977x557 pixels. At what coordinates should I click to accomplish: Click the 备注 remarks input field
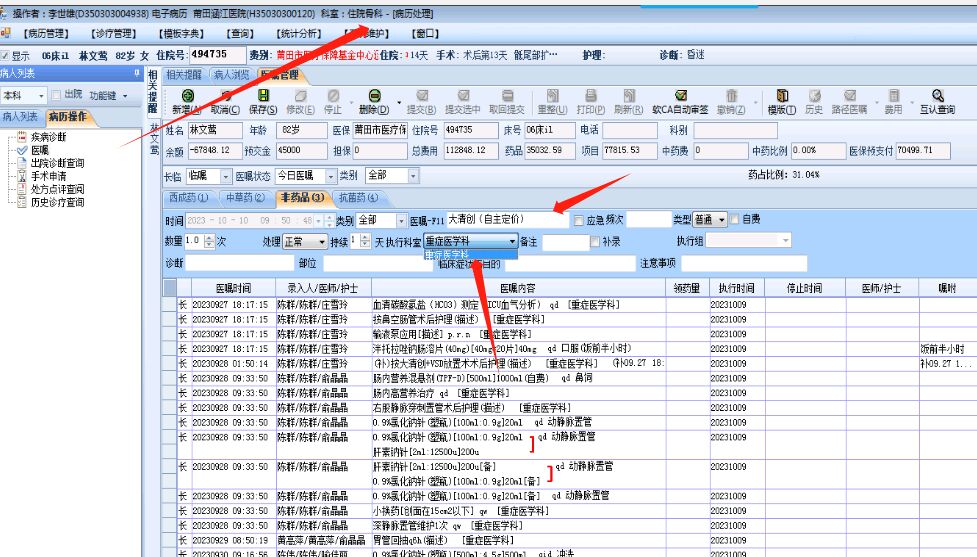565,242
